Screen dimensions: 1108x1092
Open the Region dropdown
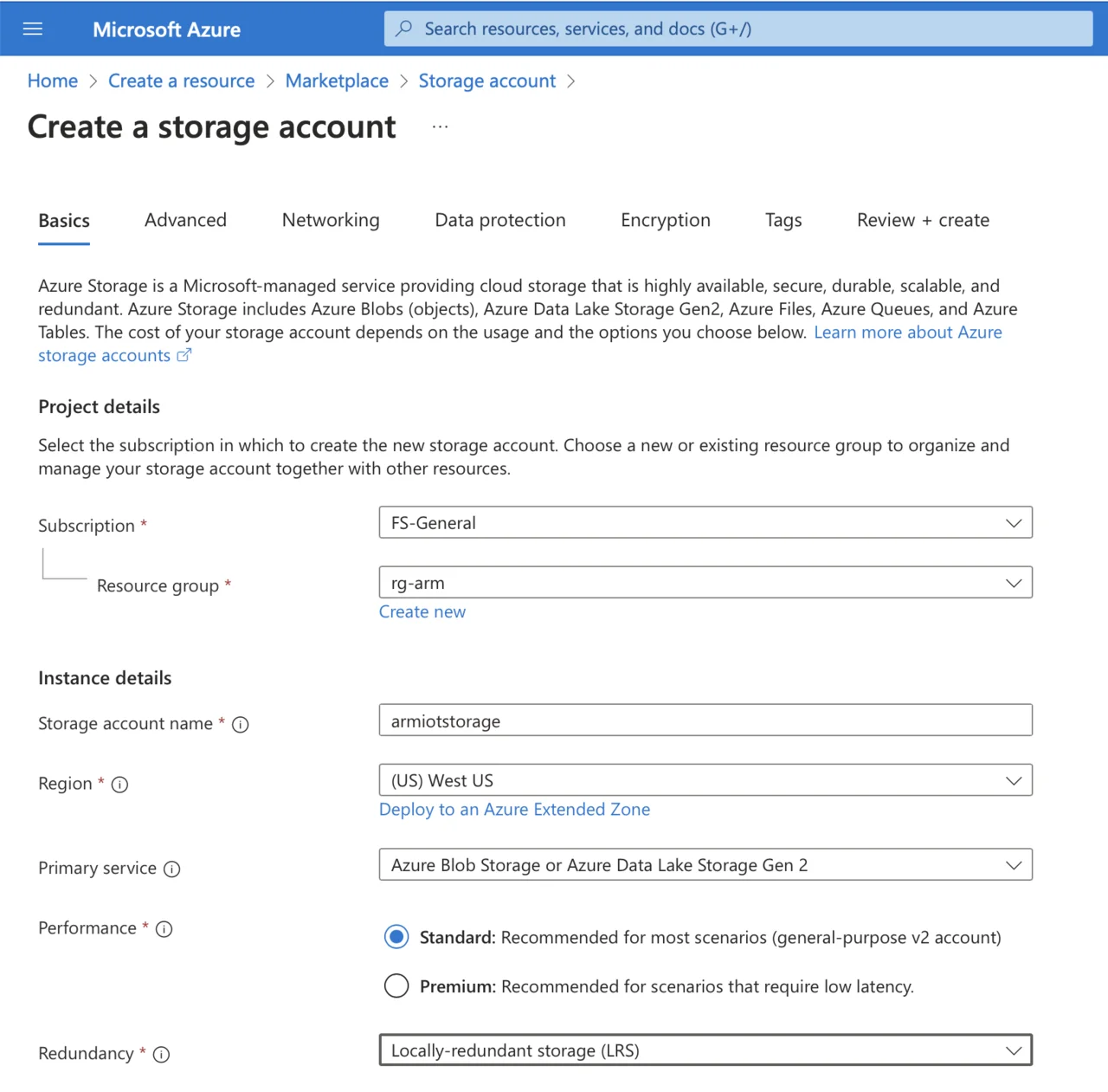point(705,780)
